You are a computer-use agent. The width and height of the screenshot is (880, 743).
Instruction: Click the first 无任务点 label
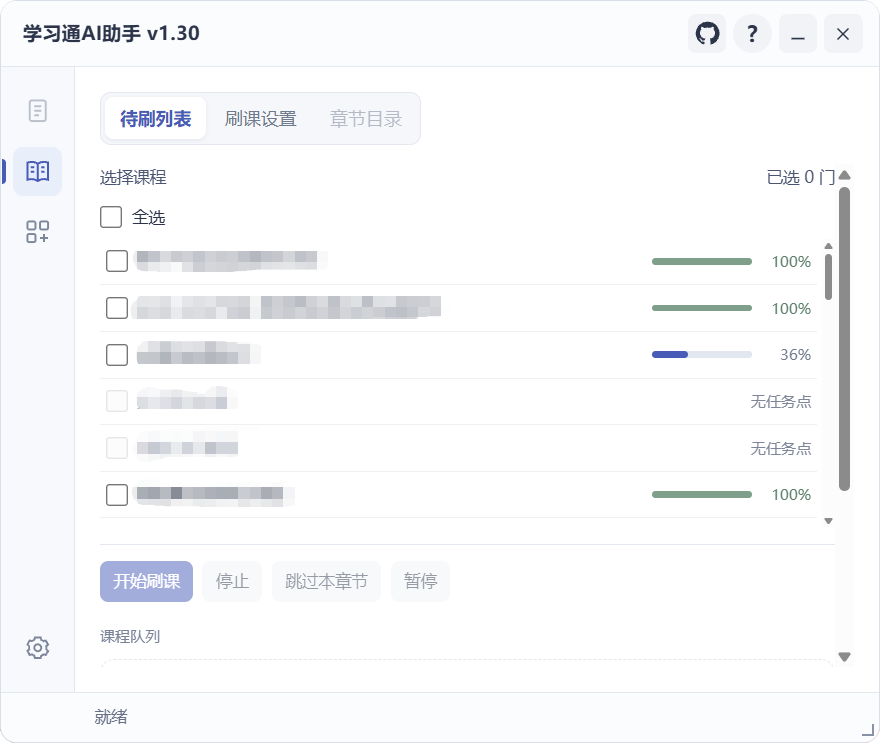coord(781,401)
